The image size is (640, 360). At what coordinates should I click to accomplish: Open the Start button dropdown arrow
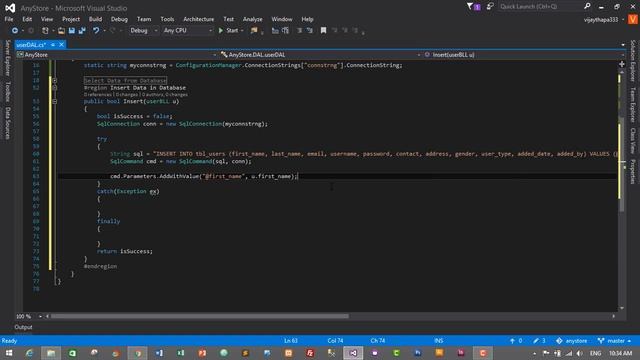pos(242,31)
